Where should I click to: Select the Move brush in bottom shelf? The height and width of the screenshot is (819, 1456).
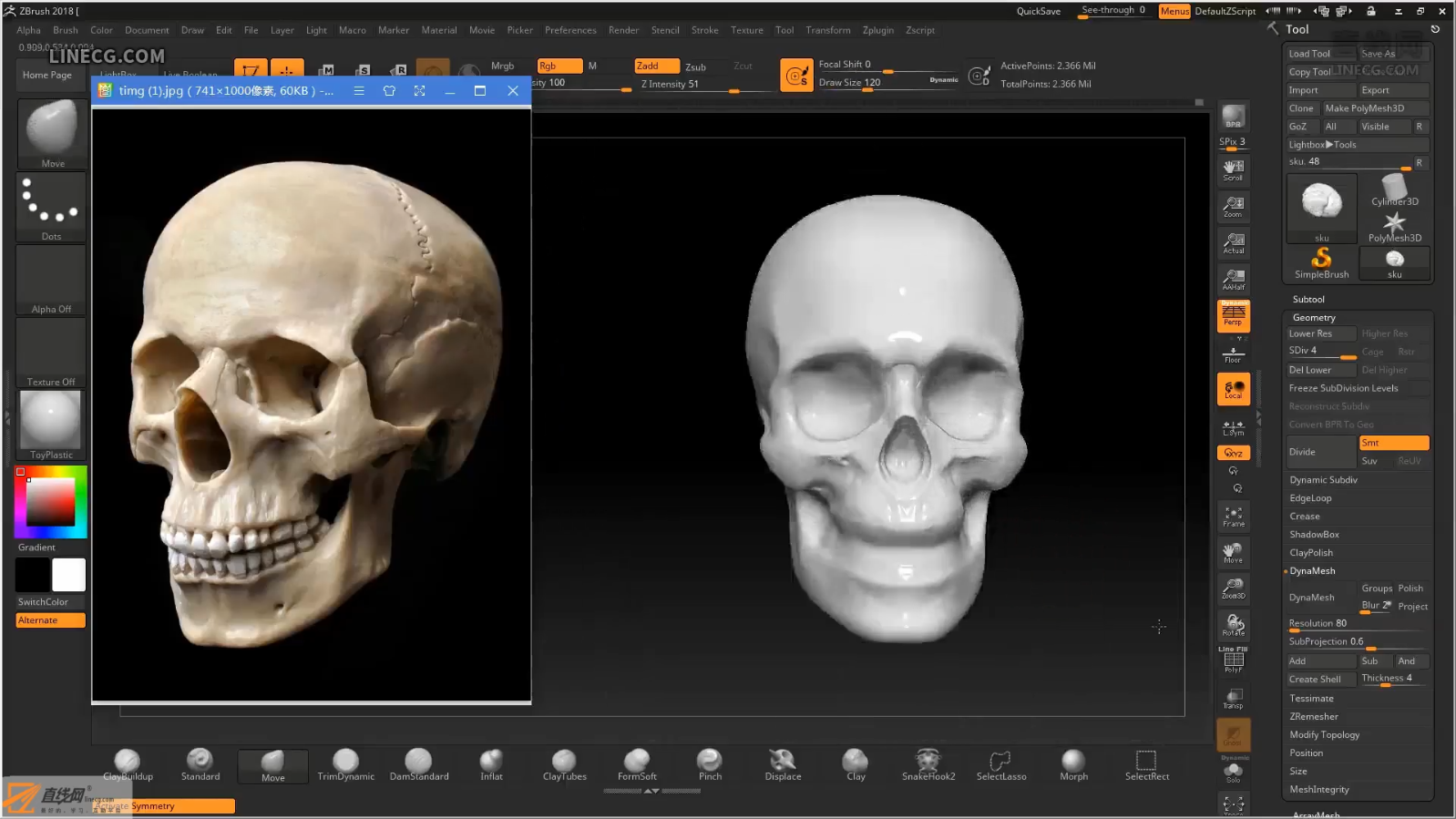(x=272, y=766)
